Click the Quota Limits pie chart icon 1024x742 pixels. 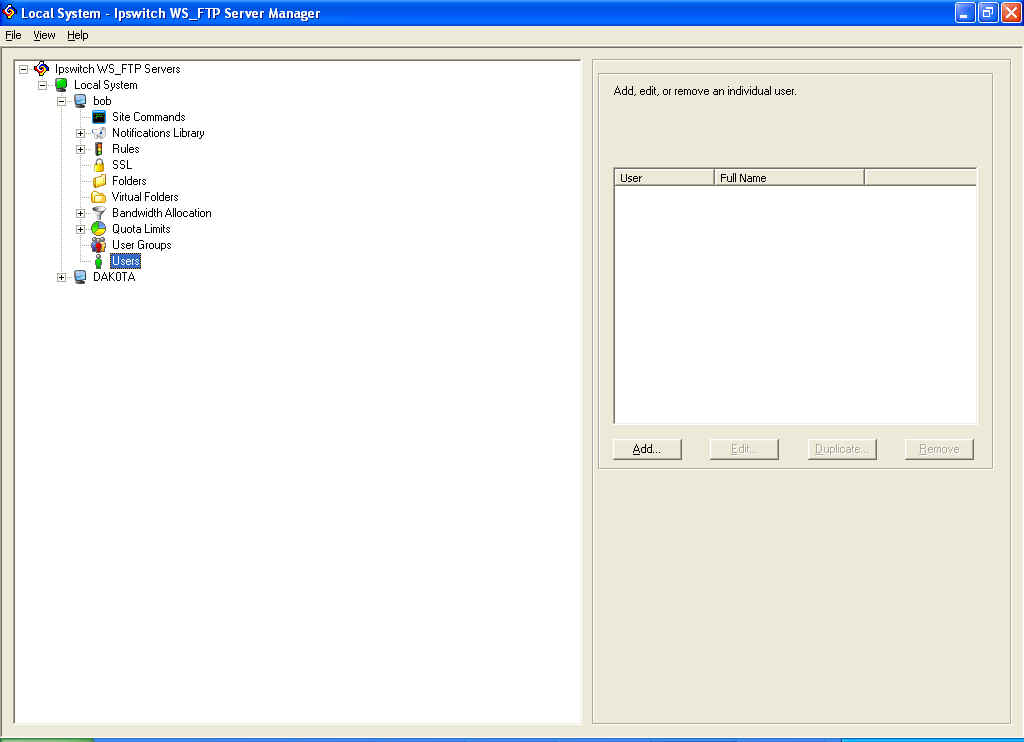(x=99, y=229)
